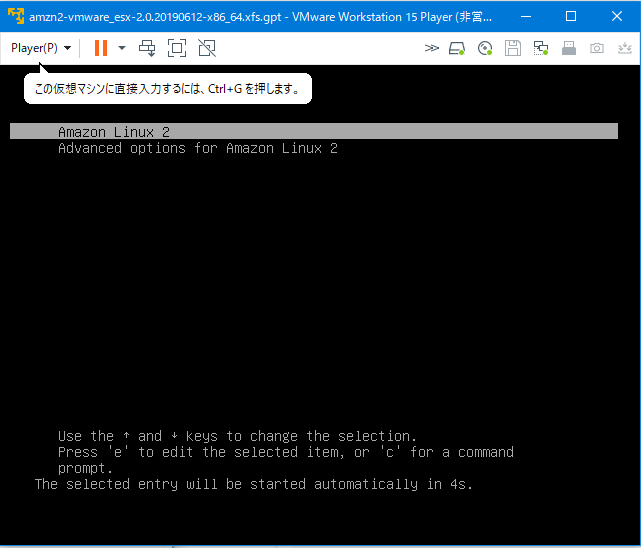Open the network adapter device icon

pos(540,48)
